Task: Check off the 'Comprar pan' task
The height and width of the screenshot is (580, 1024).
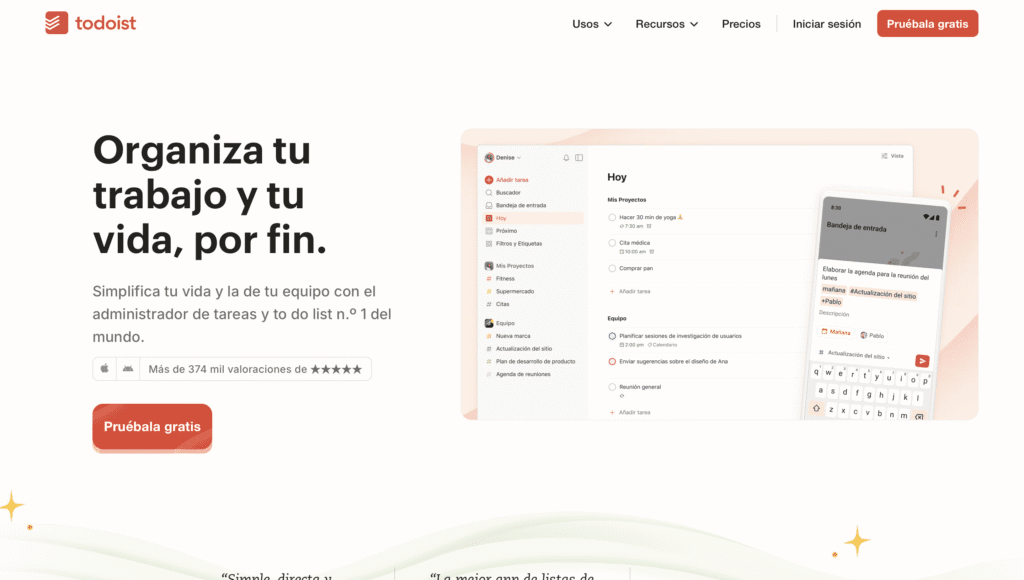Action: pyautogui.click(x=612, y=268)
